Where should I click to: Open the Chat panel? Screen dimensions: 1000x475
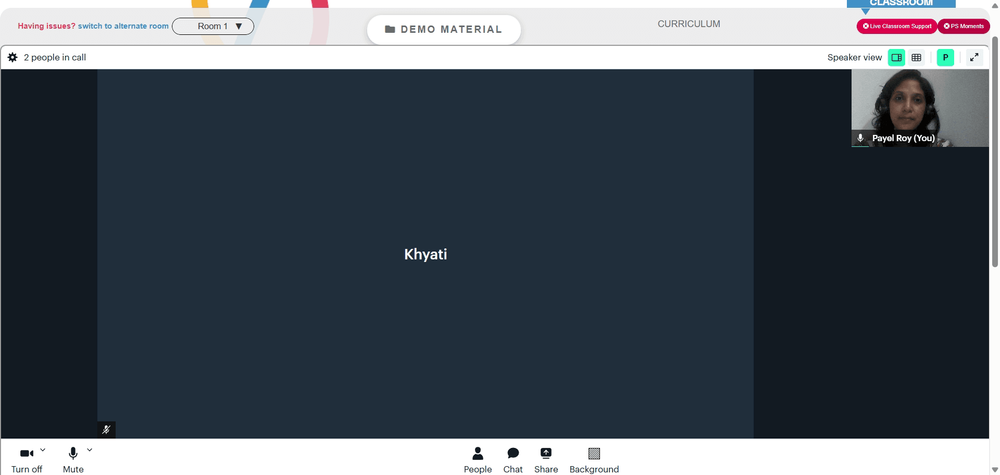pyautogui.click(x=513, y=460)
